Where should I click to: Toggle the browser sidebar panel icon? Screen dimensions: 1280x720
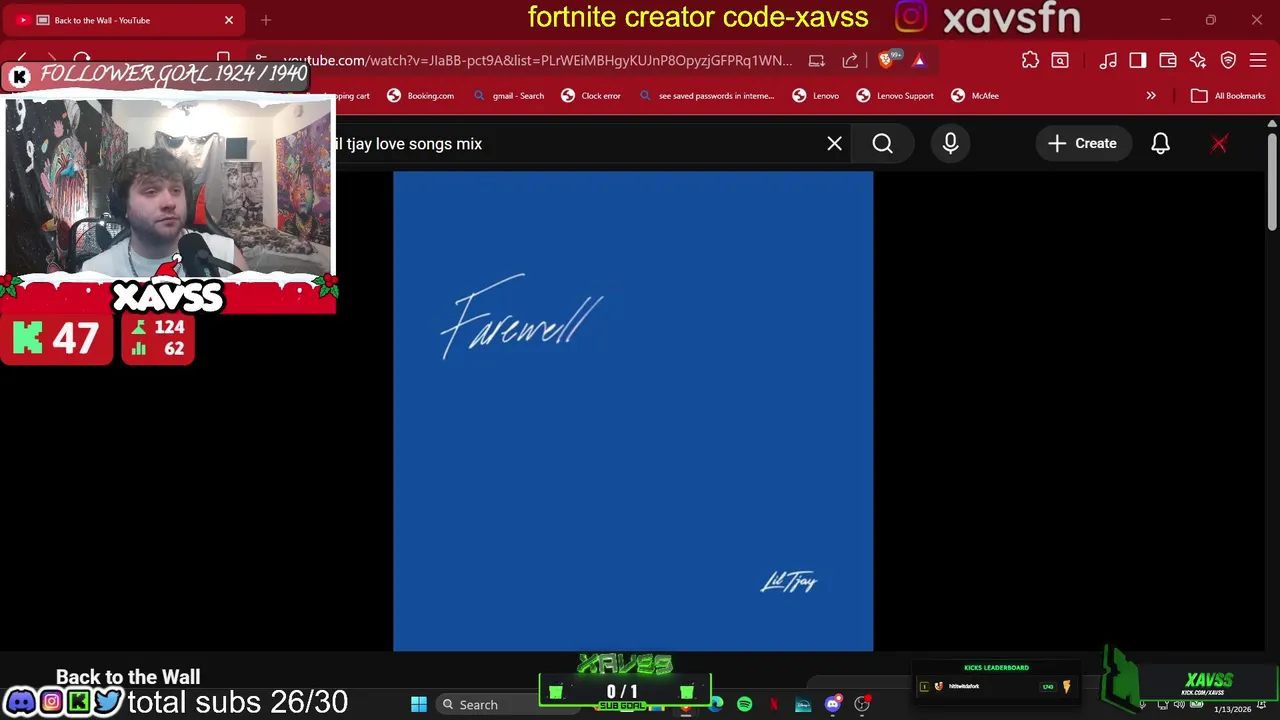[x=1138, y=60]
